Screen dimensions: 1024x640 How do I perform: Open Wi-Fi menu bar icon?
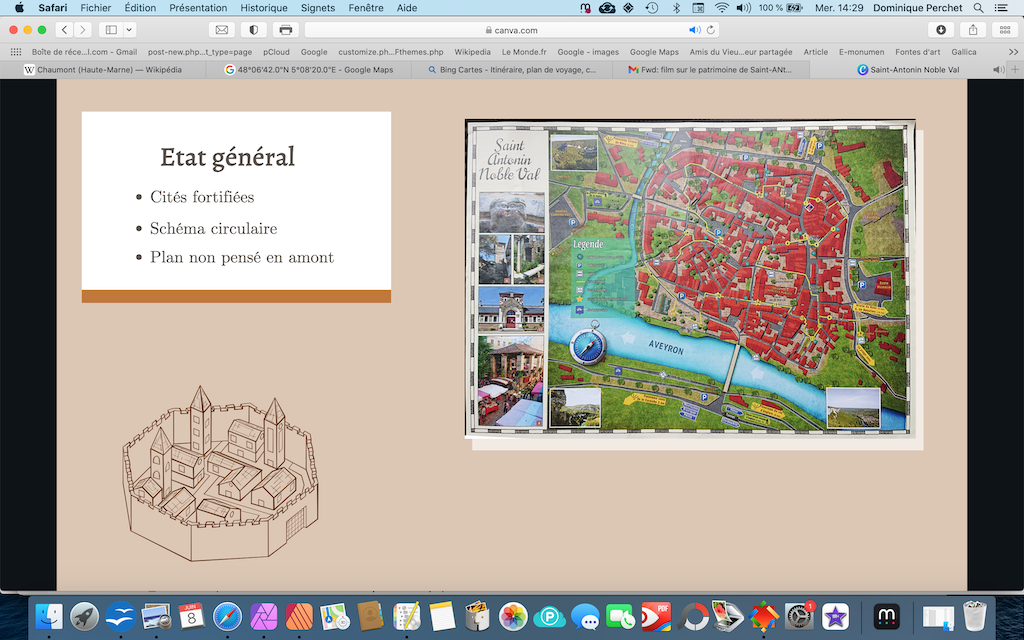[x=722, y=8]
